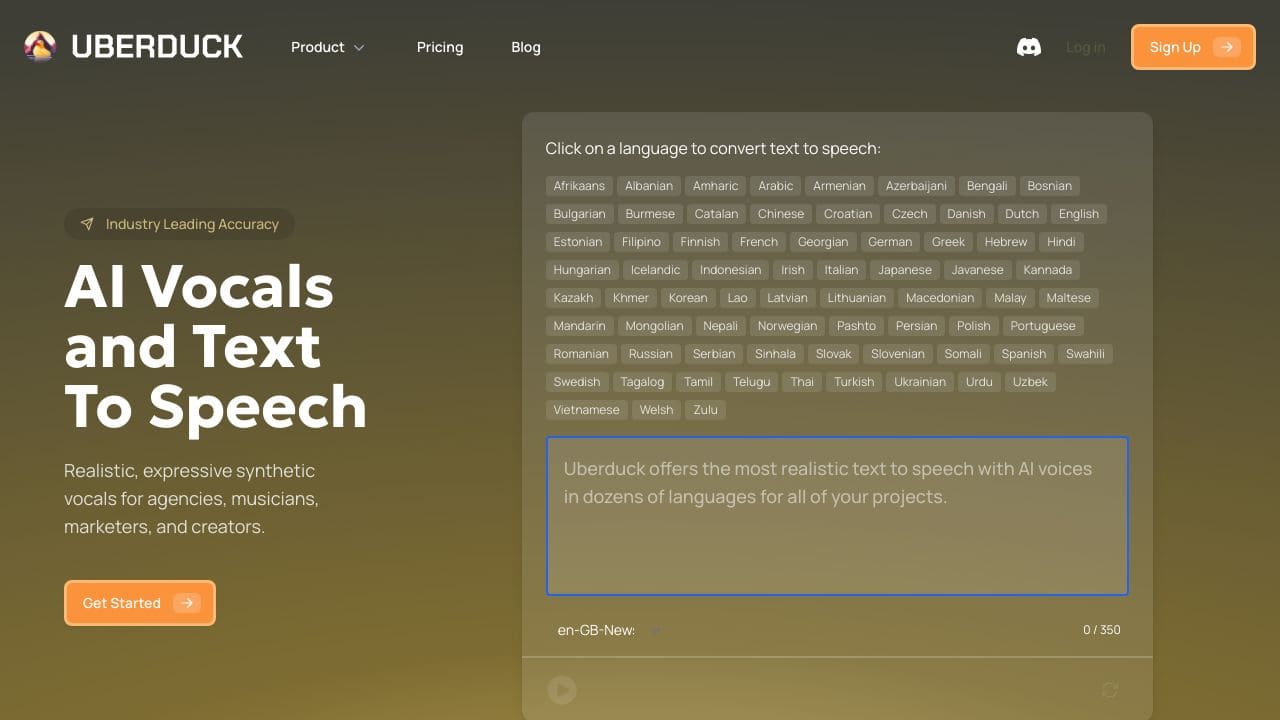Play the generated speech audio
The height and width of the screenshot is (720, 1280).
click(x=562, y=690)
